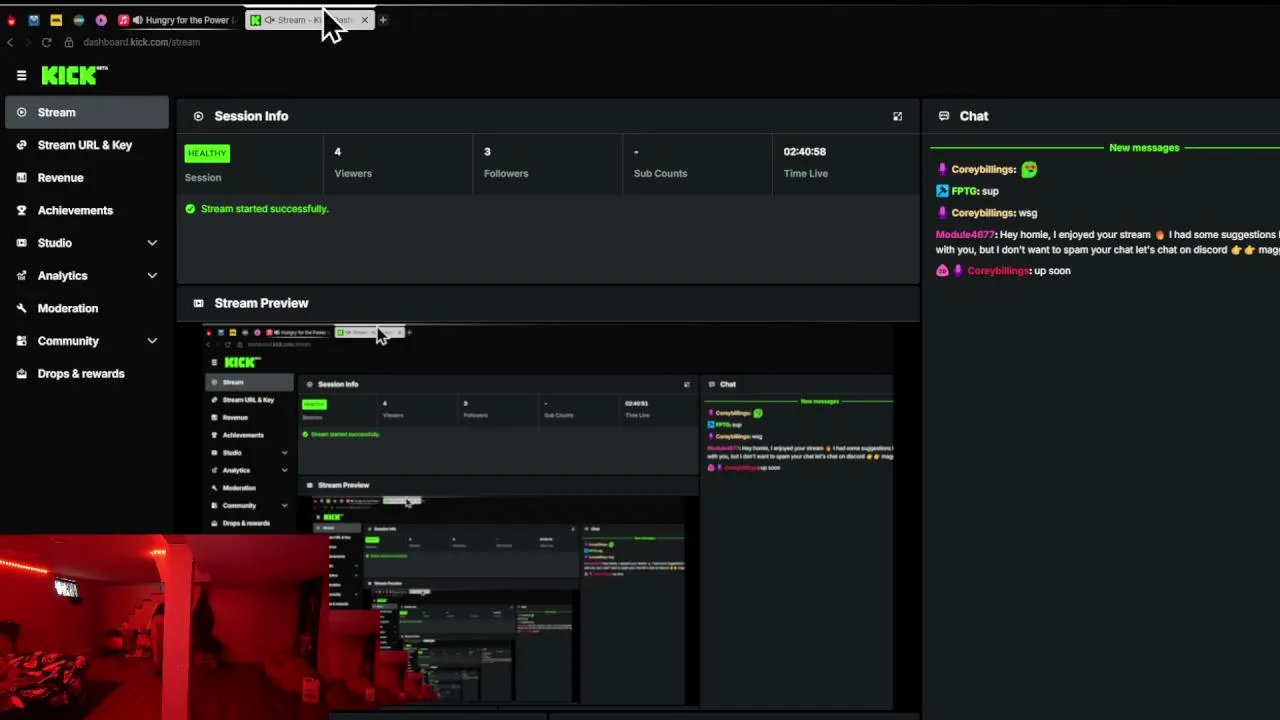Image resolution: width=1280 pixels, height=720 pixels.
Task: Click the audio speaker icon on the Hungry for the Power tab
Action: (x=138, y=20)
